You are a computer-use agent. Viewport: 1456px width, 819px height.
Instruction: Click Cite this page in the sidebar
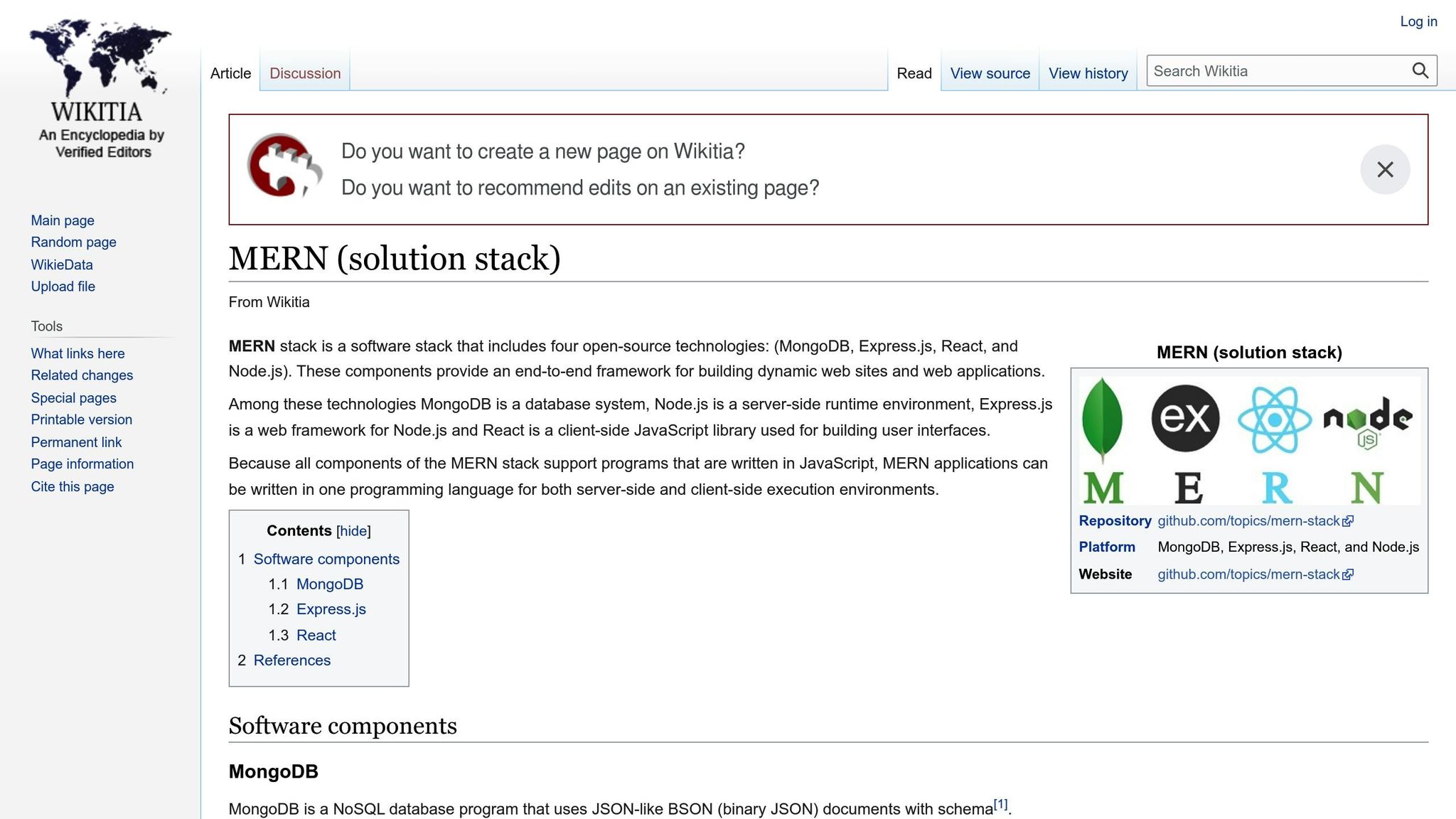(72, 486)
